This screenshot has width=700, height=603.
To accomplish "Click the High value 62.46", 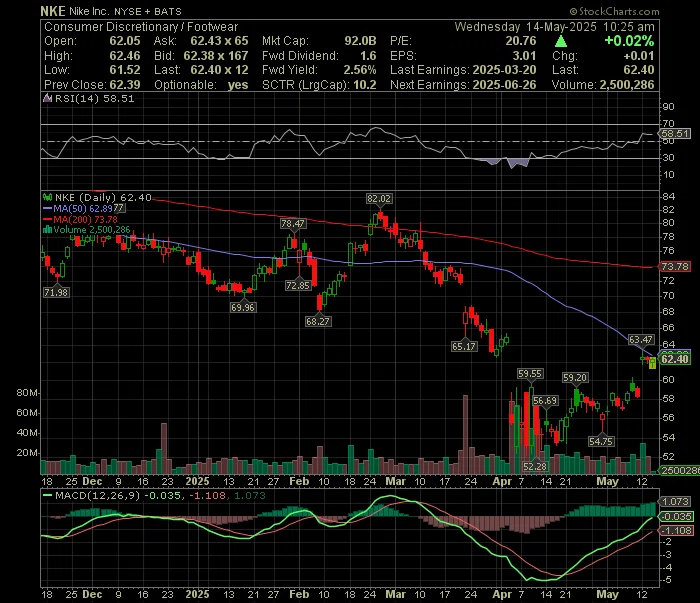I will coord(125,56).
